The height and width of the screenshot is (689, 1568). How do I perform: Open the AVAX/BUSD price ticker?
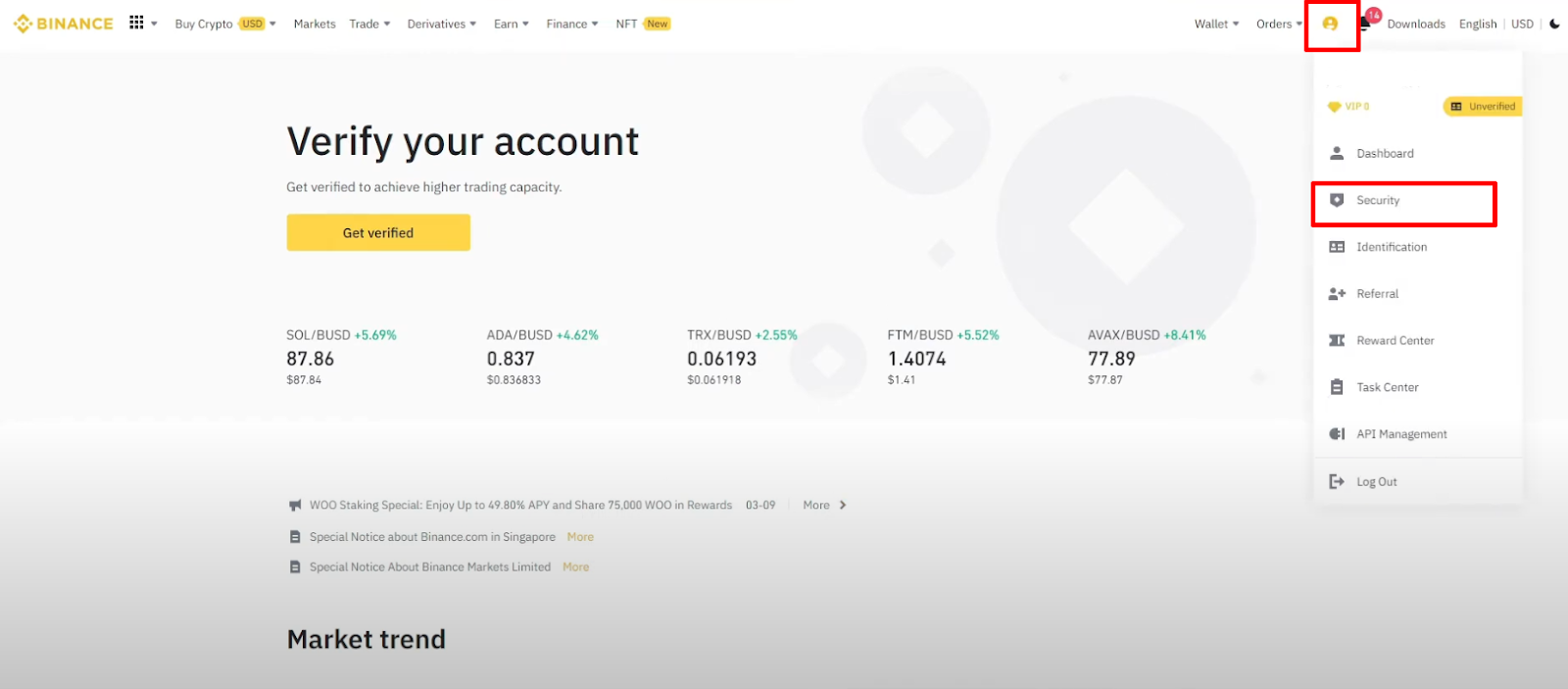(x=1147, y=357)
